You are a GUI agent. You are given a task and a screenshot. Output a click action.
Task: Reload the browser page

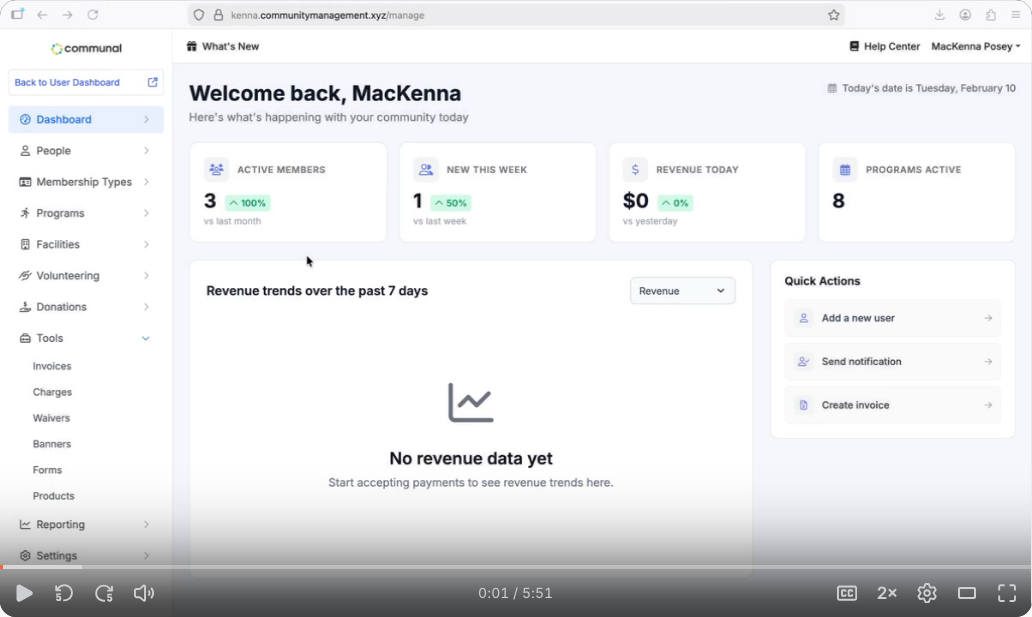click(93, 15)
